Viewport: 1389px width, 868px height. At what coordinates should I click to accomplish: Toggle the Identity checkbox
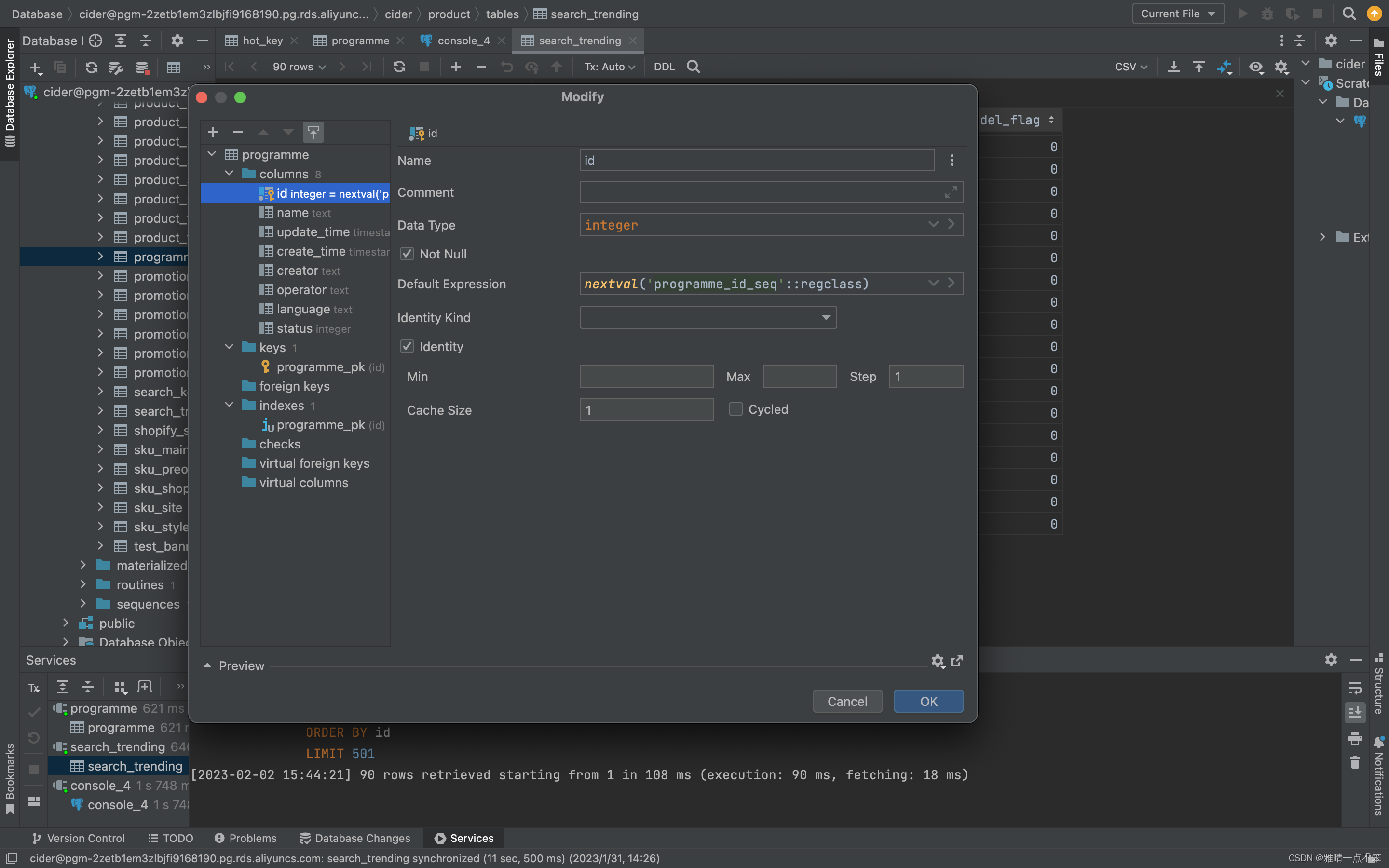[407, 346]
